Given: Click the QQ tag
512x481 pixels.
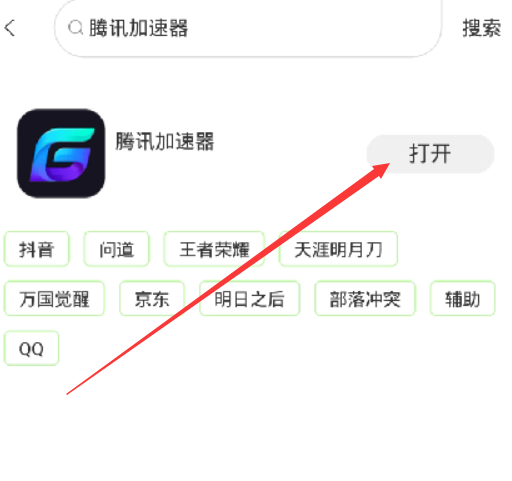Looking at the screenshot, I should (x=31, y=348).
